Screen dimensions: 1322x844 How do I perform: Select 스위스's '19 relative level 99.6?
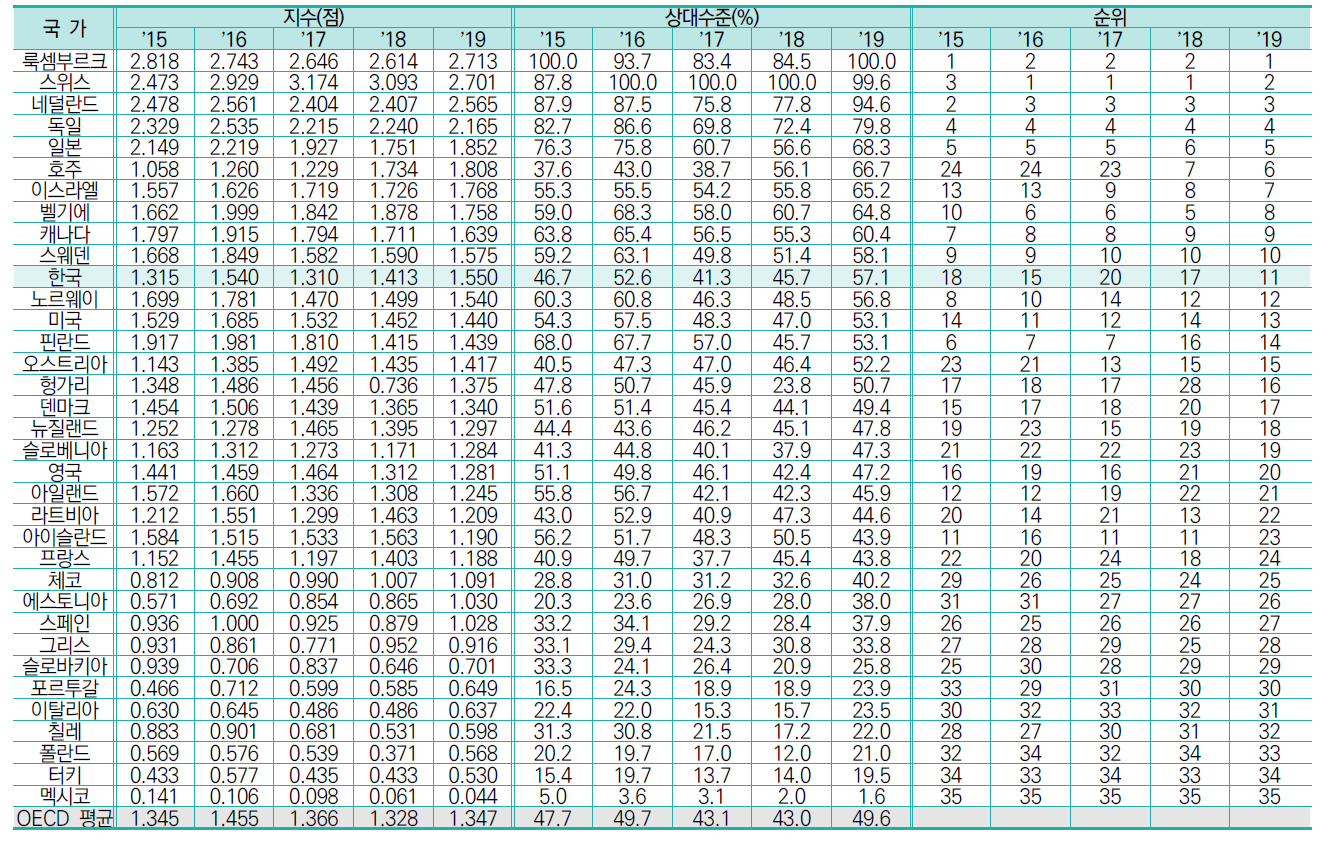(870, 82)
